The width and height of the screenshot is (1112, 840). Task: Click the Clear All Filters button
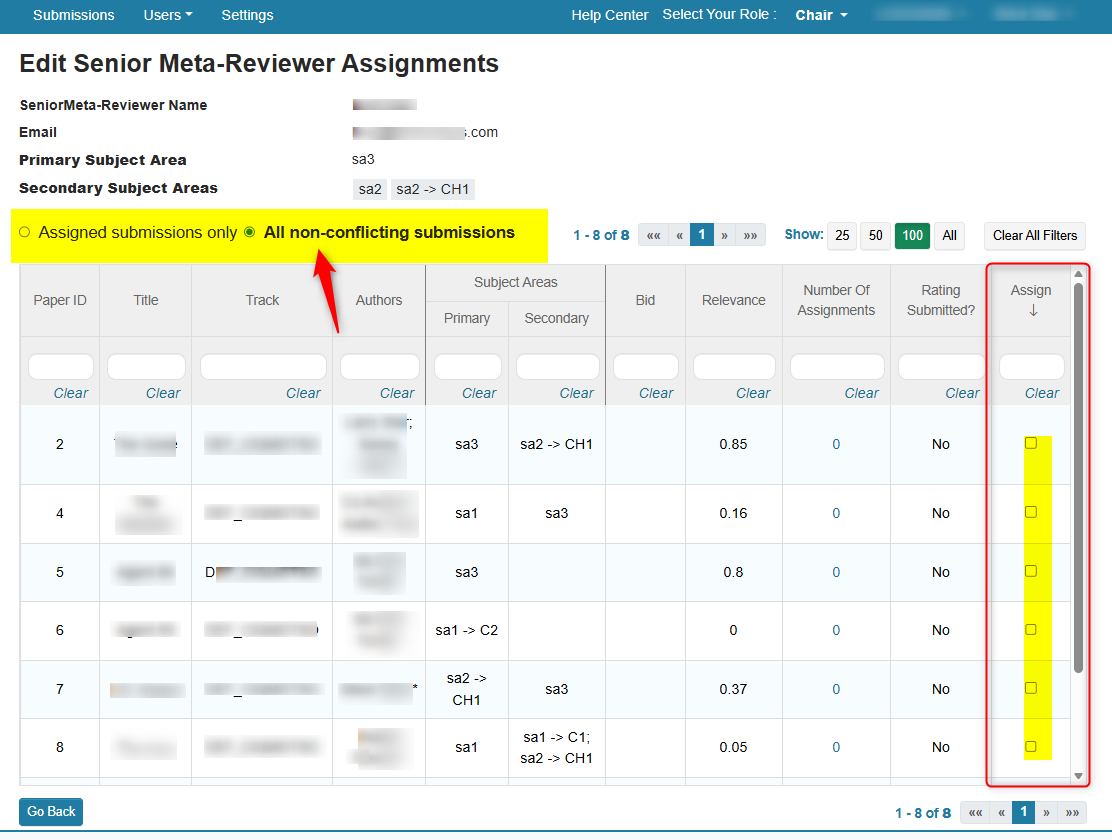pyautogui.click(x=1034, y=235)
